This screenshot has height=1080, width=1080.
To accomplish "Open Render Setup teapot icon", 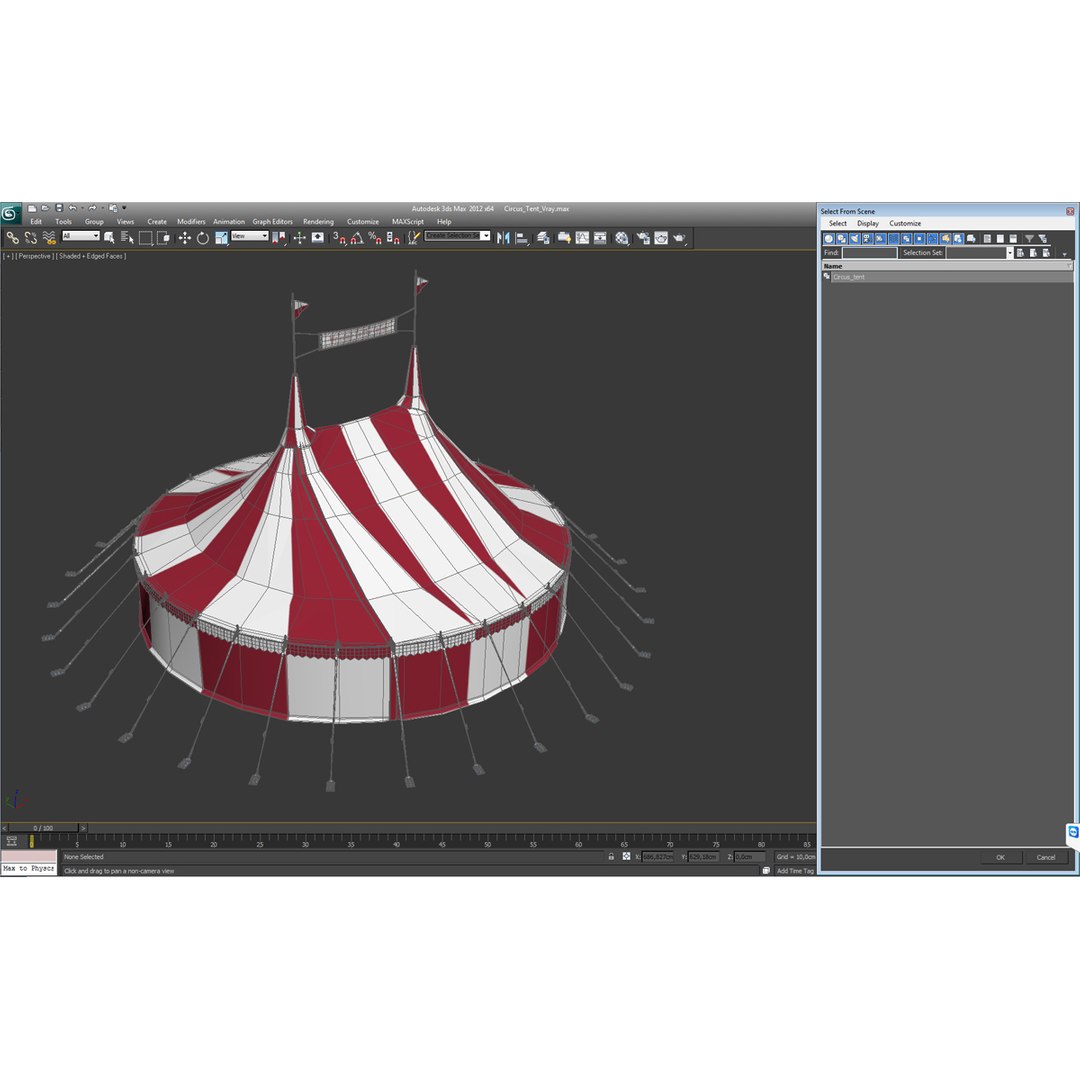I will click(643, 238).
